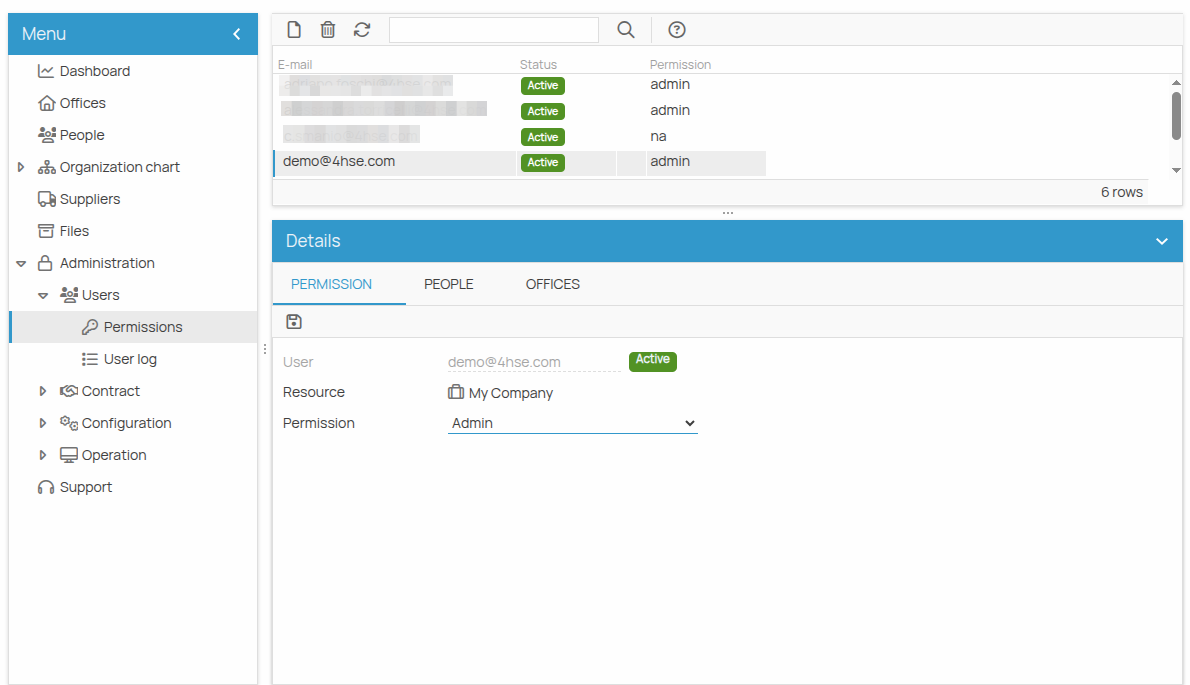Switch to the PEOPLE tab
The image size is (1190, 685).
[448, 284]
